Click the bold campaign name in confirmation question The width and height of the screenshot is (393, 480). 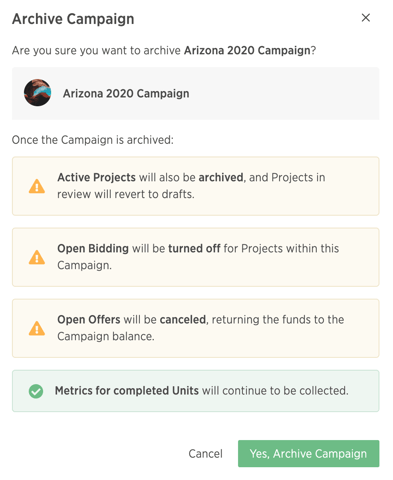pyautogui.click(x=247, y=50)
